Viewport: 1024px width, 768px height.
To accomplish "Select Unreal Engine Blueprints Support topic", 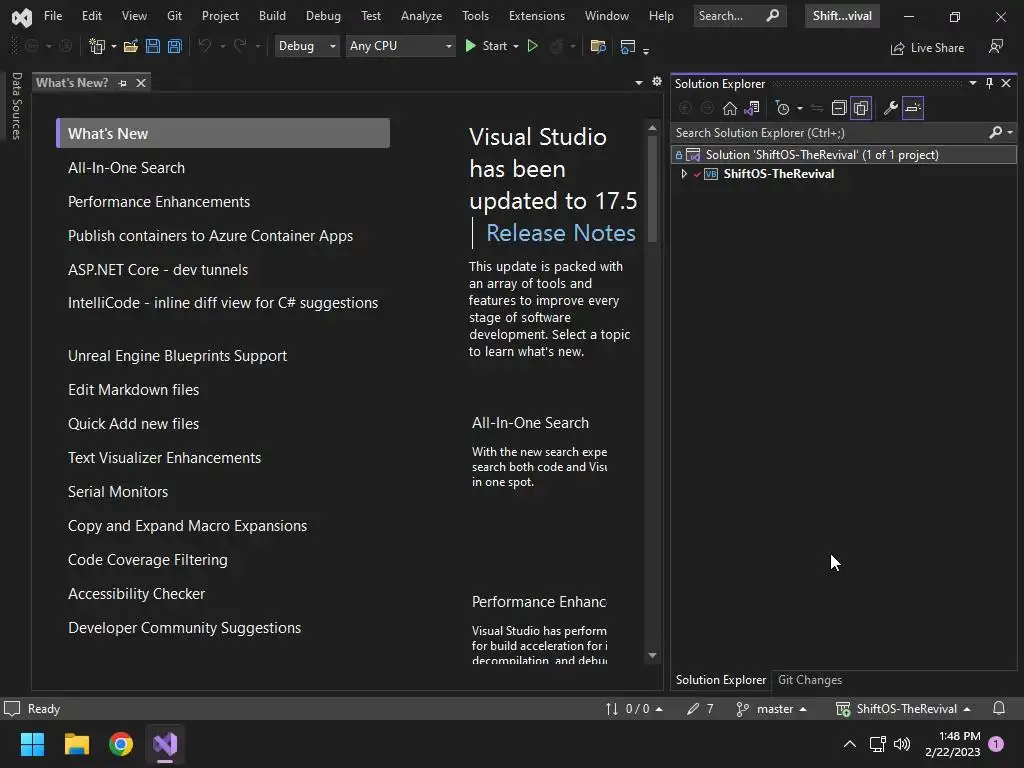I will click(178, 356).
